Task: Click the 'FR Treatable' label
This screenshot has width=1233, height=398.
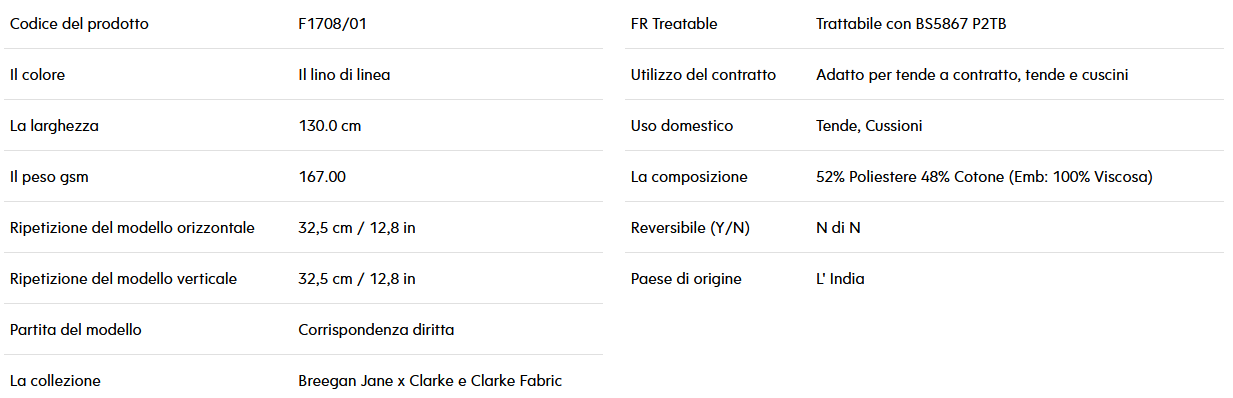Action: (x=674, y=24)
